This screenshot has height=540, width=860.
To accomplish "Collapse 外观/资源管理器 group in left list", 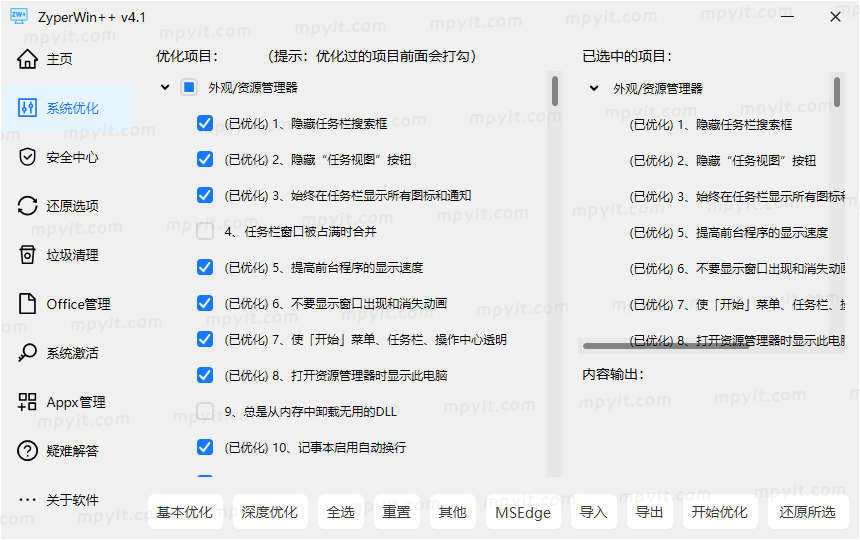I will tap(165, 88).
